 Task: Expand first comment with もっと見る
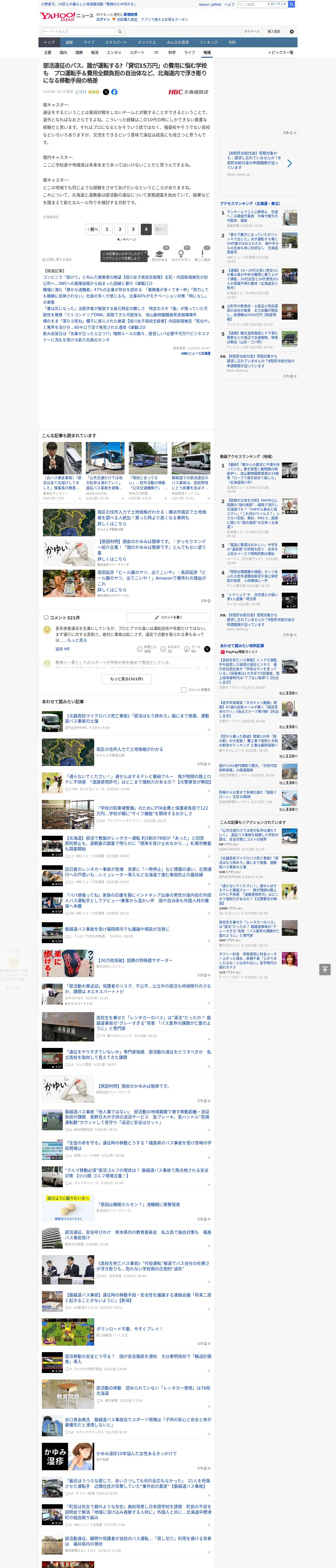pos(77,640)
